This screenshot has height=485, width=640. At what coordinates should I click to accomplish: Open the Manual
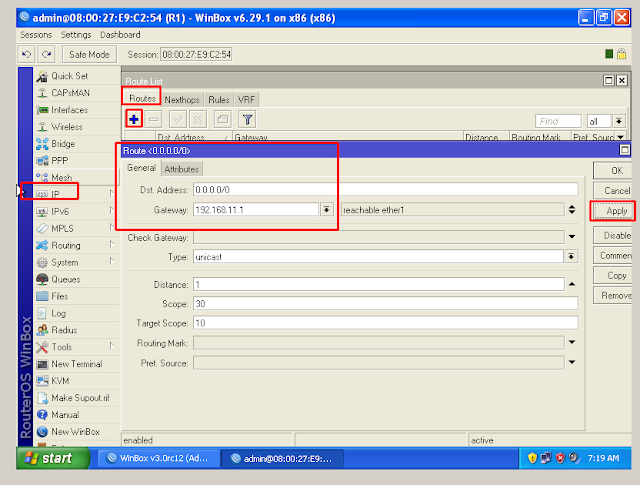coord(65,415)
